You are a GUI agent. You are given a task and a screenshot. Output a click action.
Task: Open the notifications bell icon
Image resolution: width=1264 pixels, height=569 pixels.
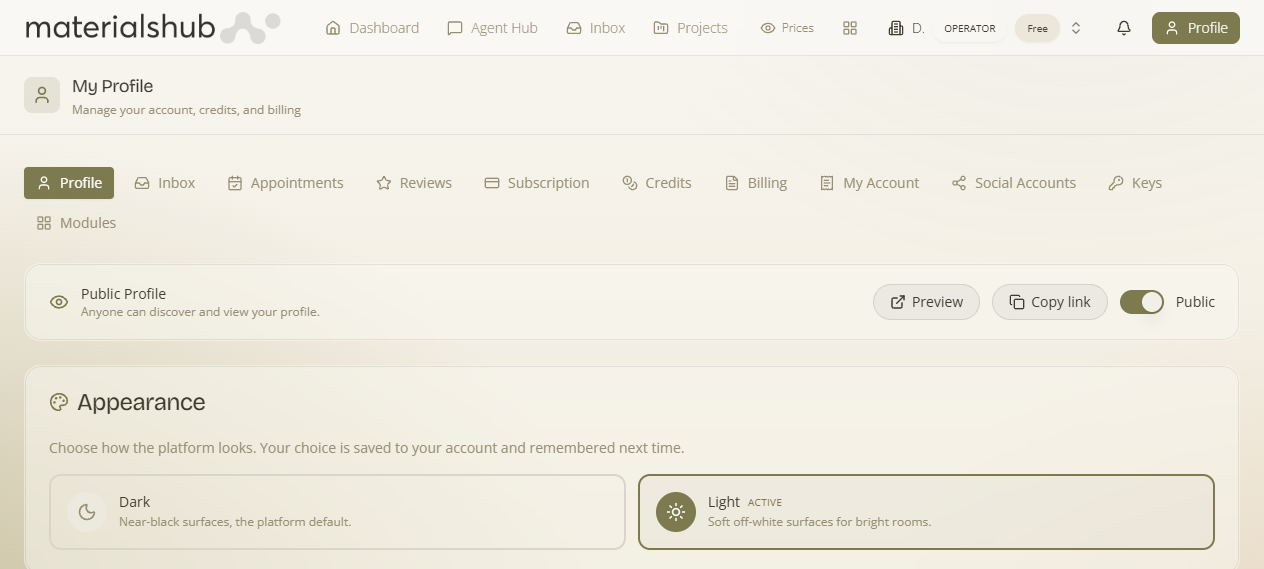pyautogui.click(x=1124, y=28)
